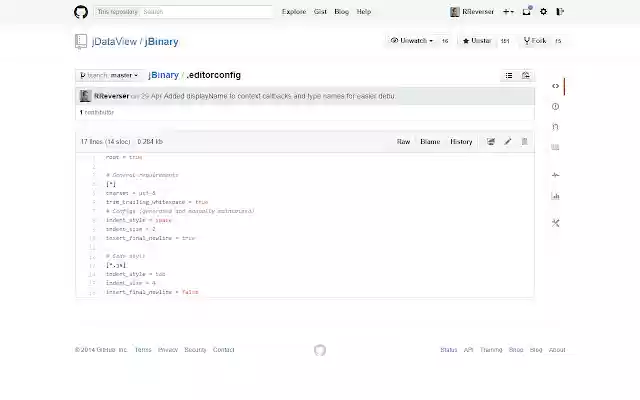
Task: Open the Help menu item
Action: [364, 12]
